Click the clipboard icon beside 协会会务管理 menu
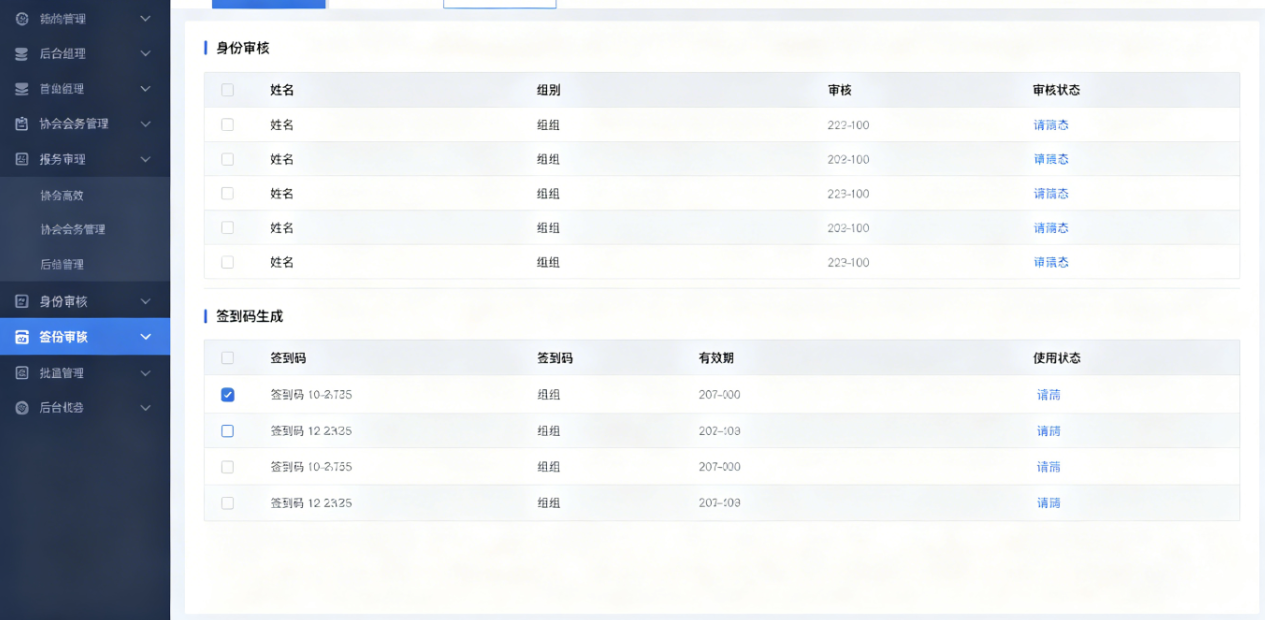This screenshot has width=1265, height=620. [21, 124]
